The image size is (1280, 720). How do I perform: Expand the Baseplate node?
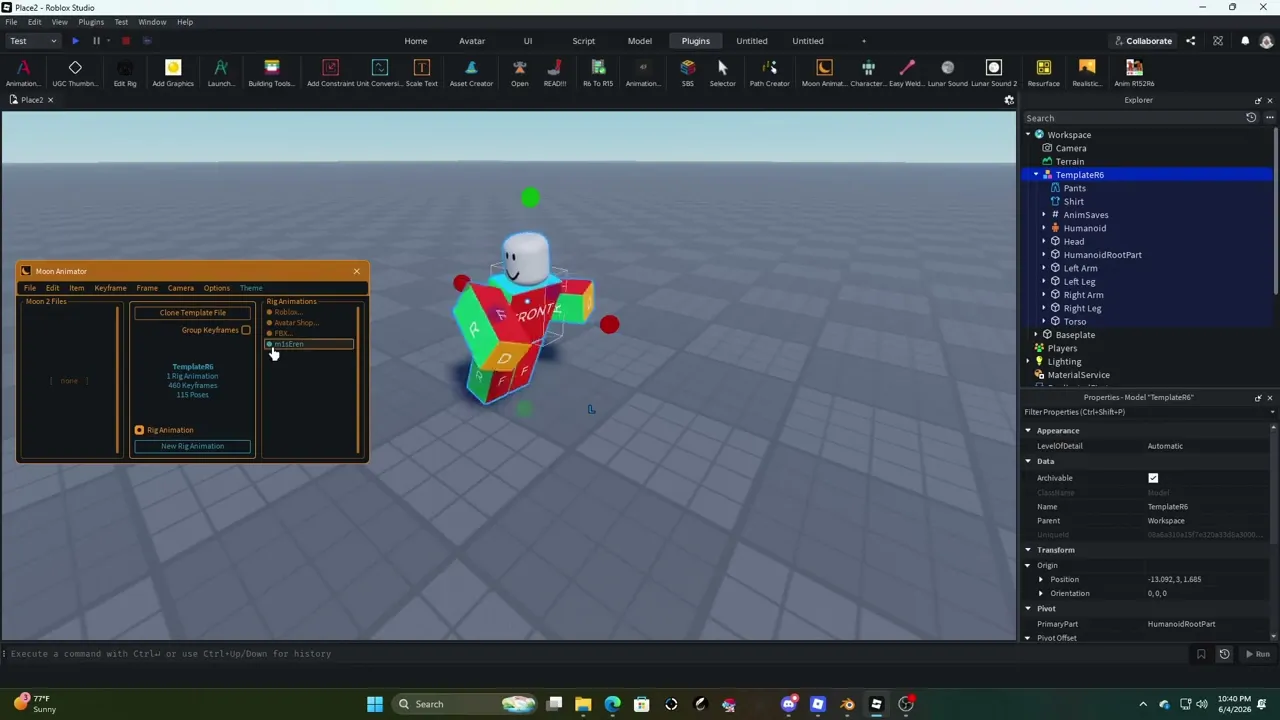tap(1036, 335)
